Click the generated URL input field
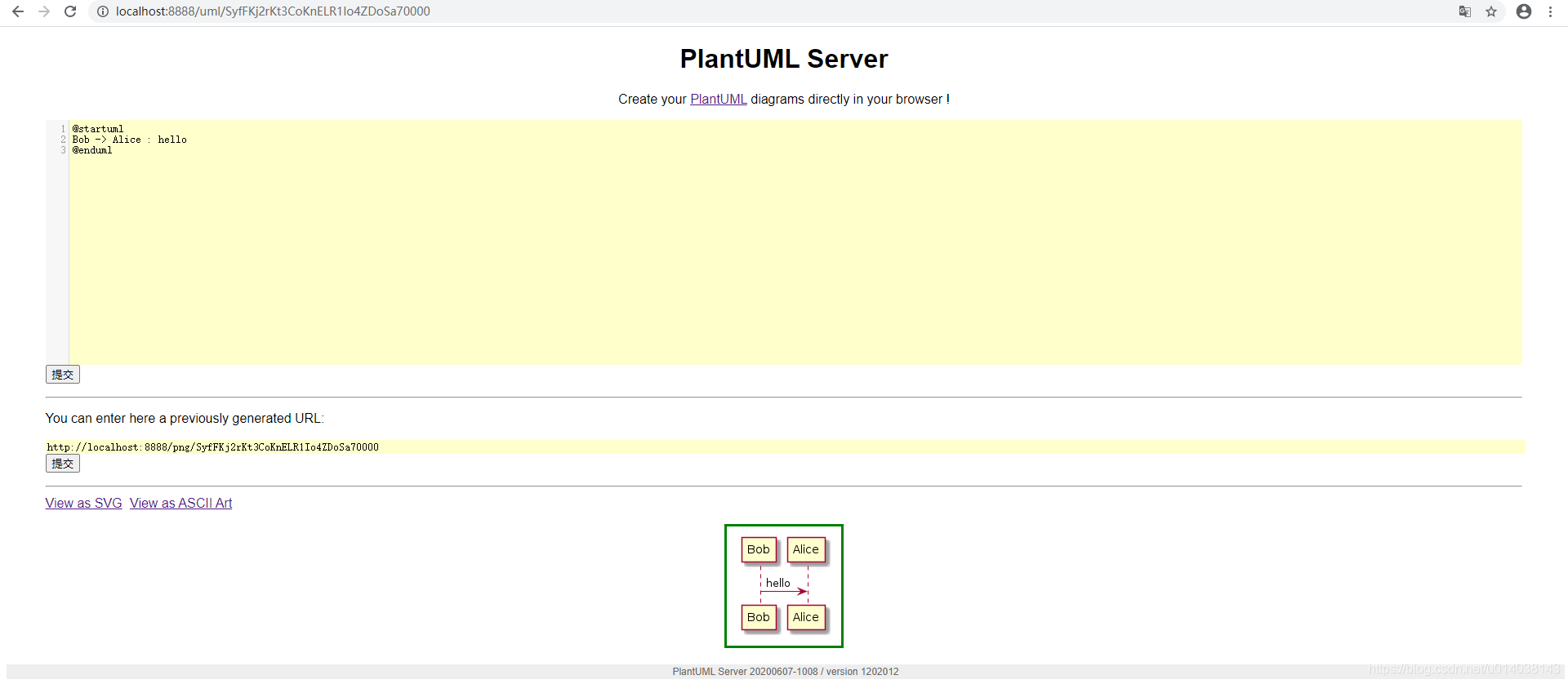 pos(785,447)
